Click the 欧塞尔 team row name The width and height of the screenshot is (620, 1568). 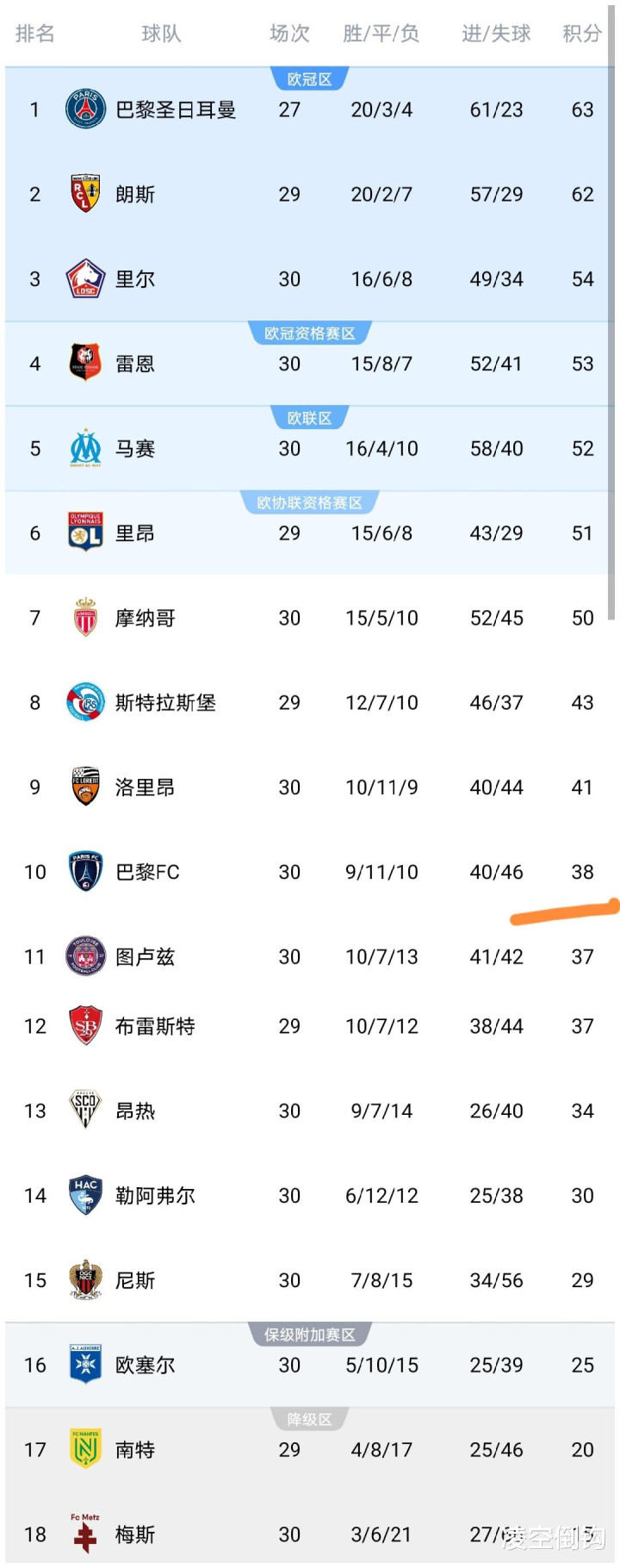click(145, 1365)
